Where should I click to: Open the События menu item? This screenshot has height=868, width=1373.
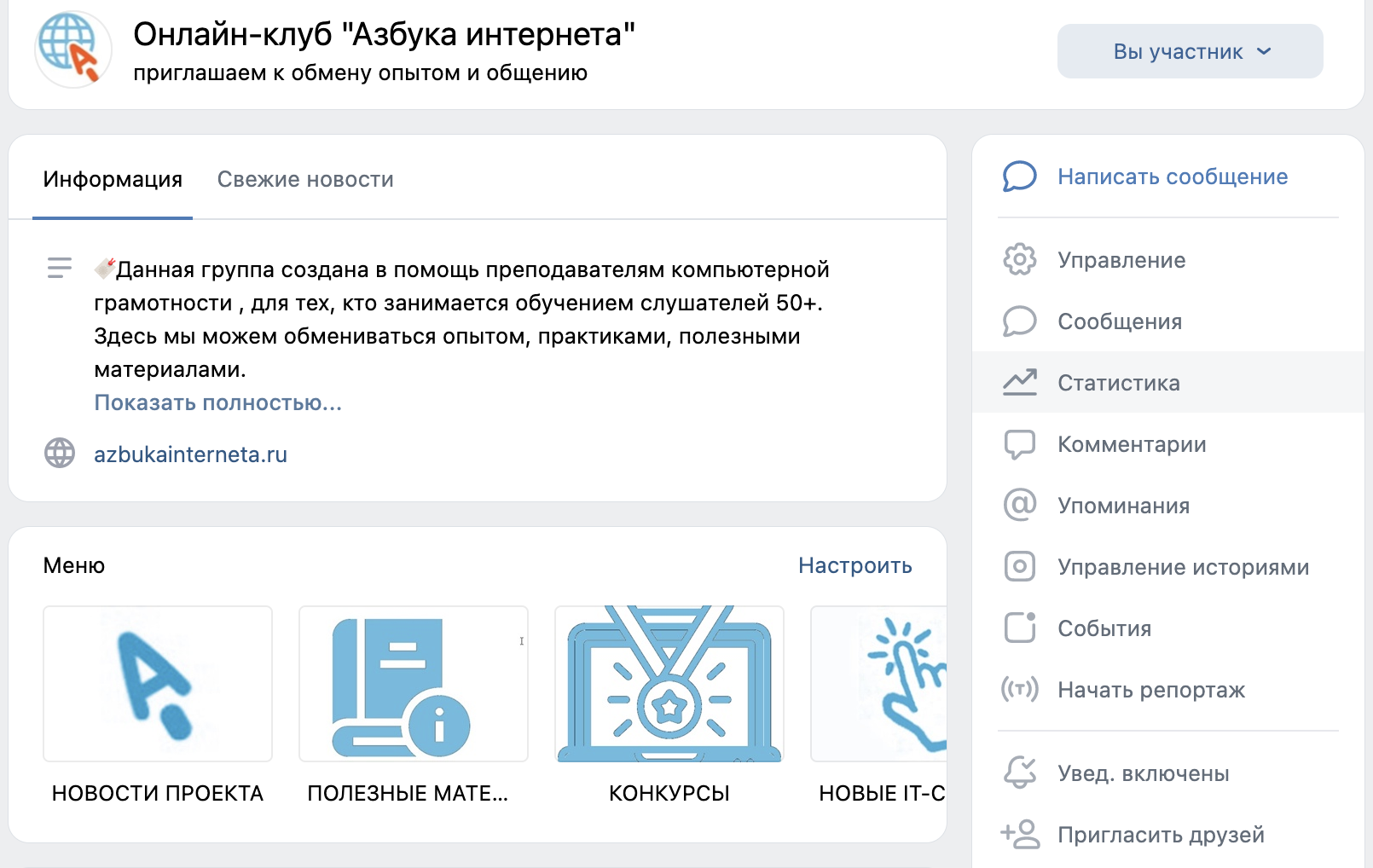click(x=1168, y=628)
